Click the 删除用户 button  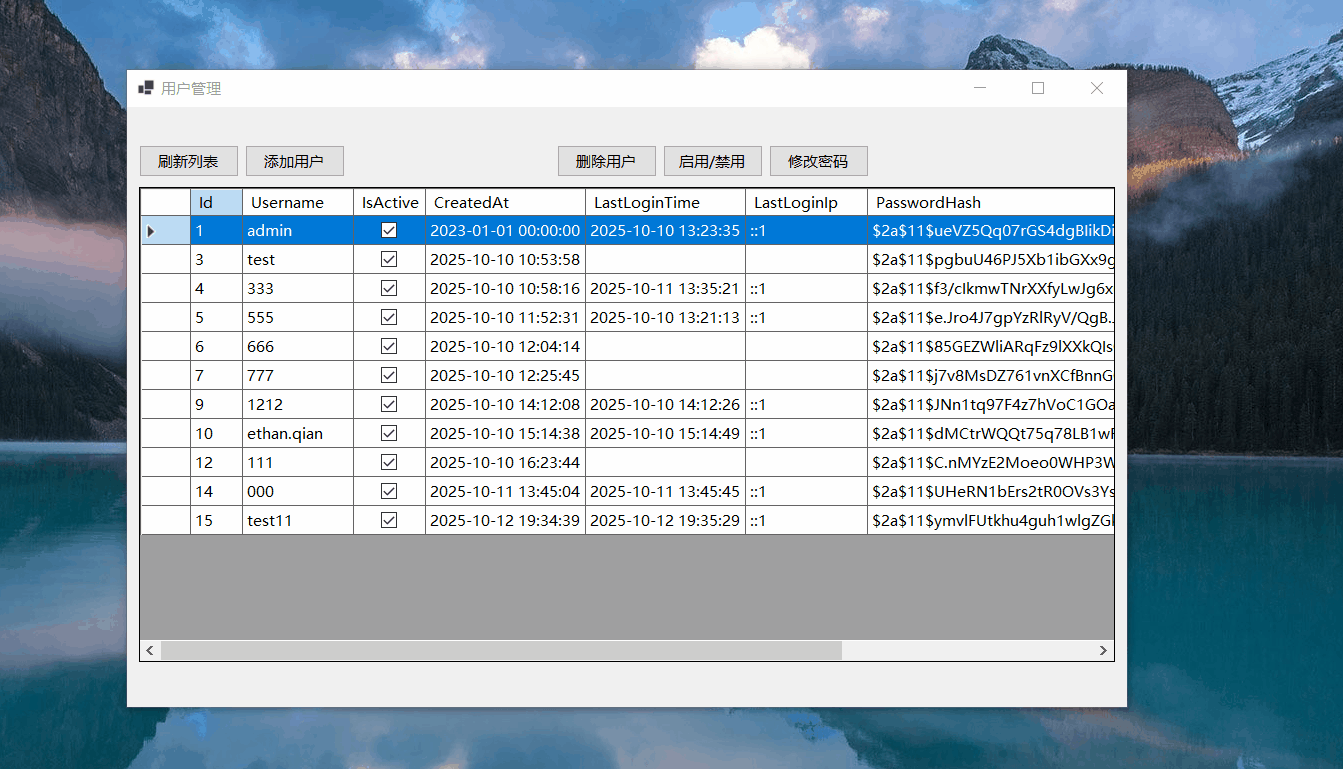coord(606,161)
